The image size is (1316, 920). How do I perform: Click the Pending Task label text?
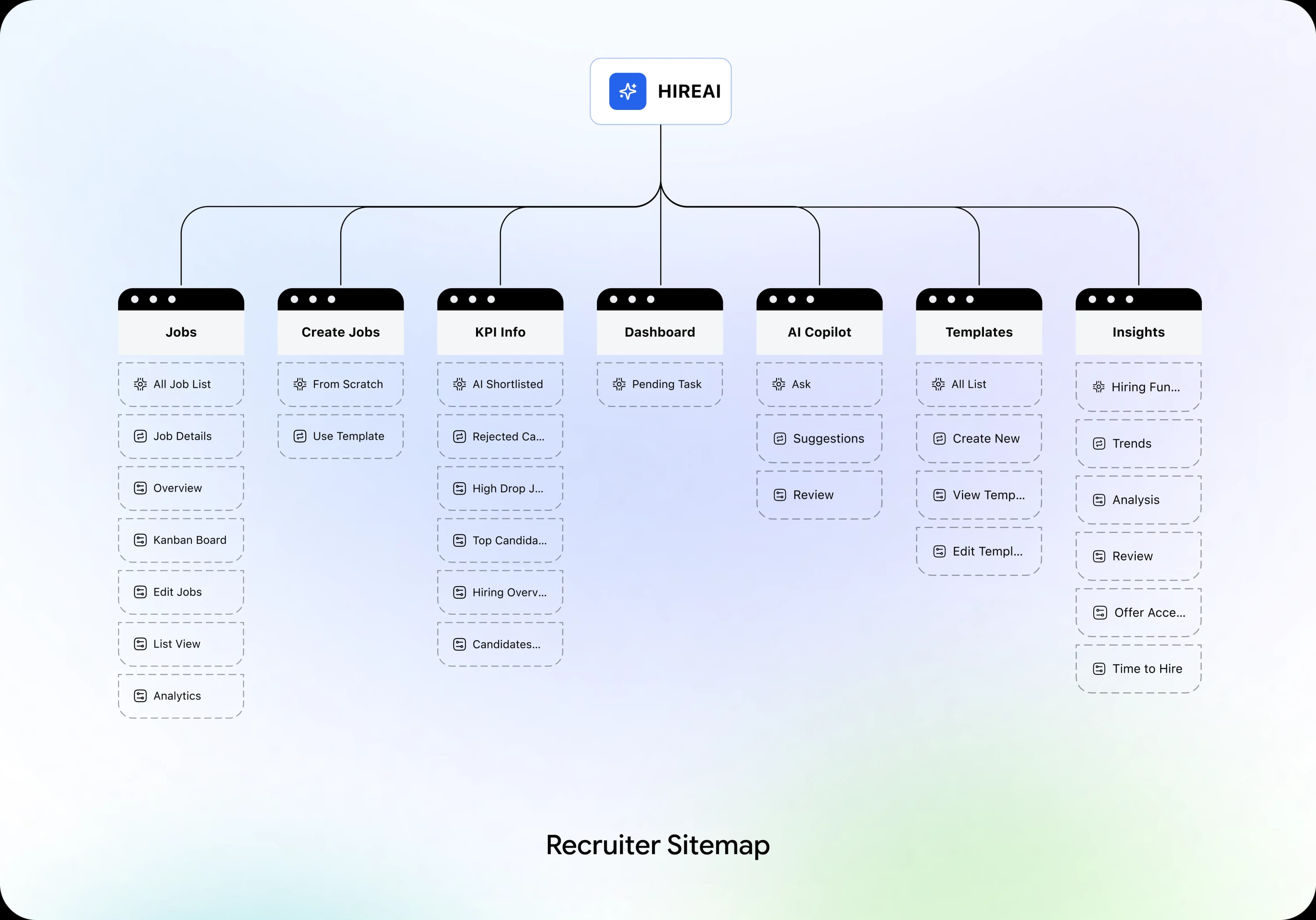tap(667, 384)
